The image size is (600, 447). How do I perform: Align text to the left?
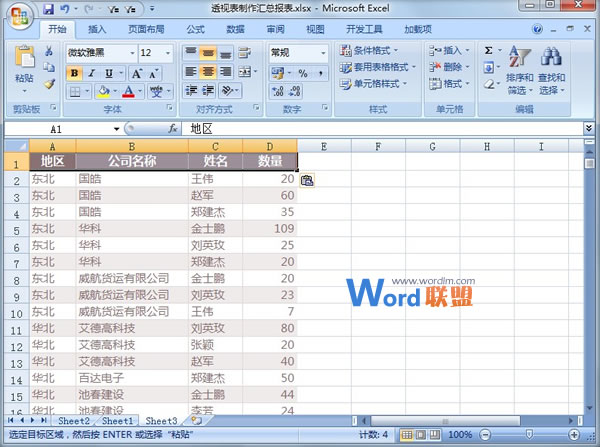191,72
